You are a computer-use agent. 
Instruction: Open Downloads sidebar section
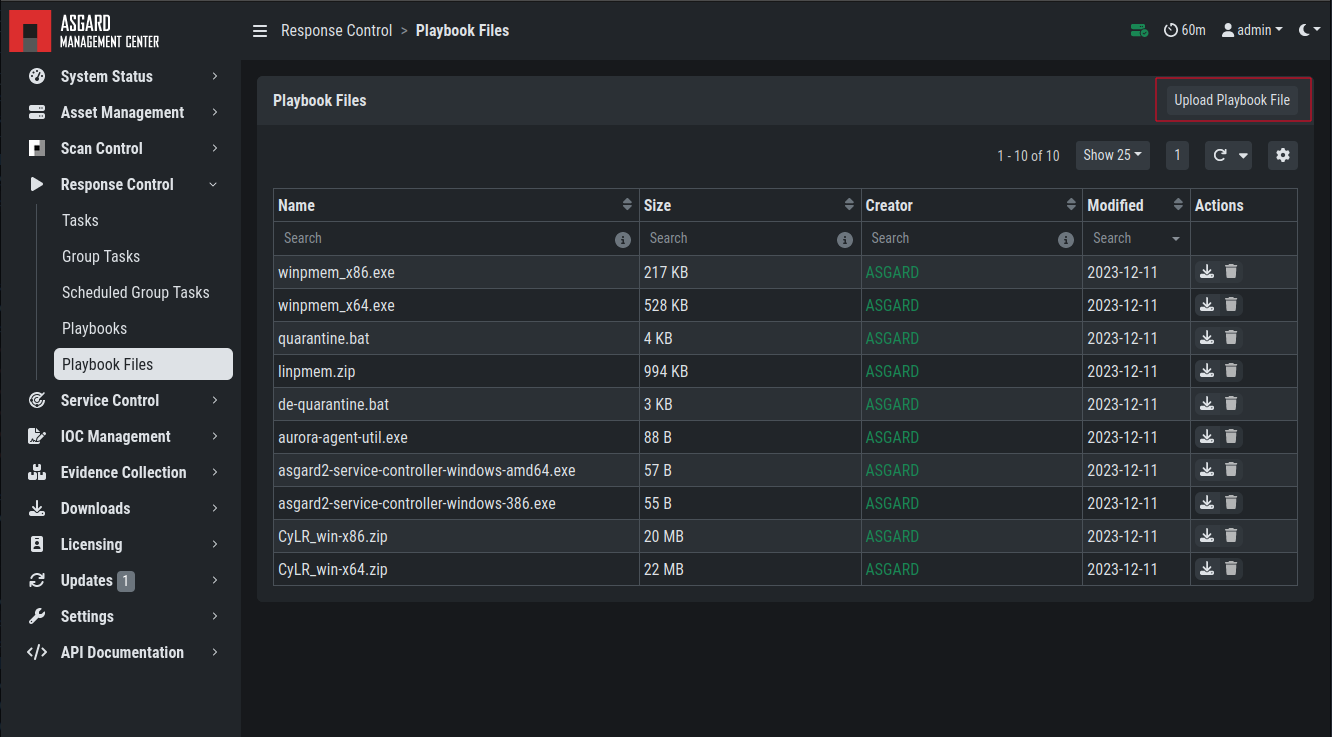pyautogui.click(x=121, y=508)
